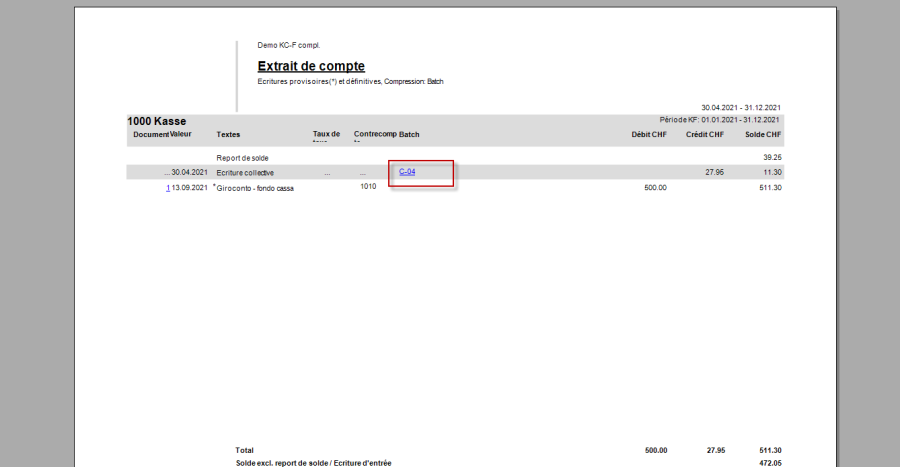Click the '1000 Kasse' account heading
This screenshot has width=900, height=467.
tap(157, 121)
